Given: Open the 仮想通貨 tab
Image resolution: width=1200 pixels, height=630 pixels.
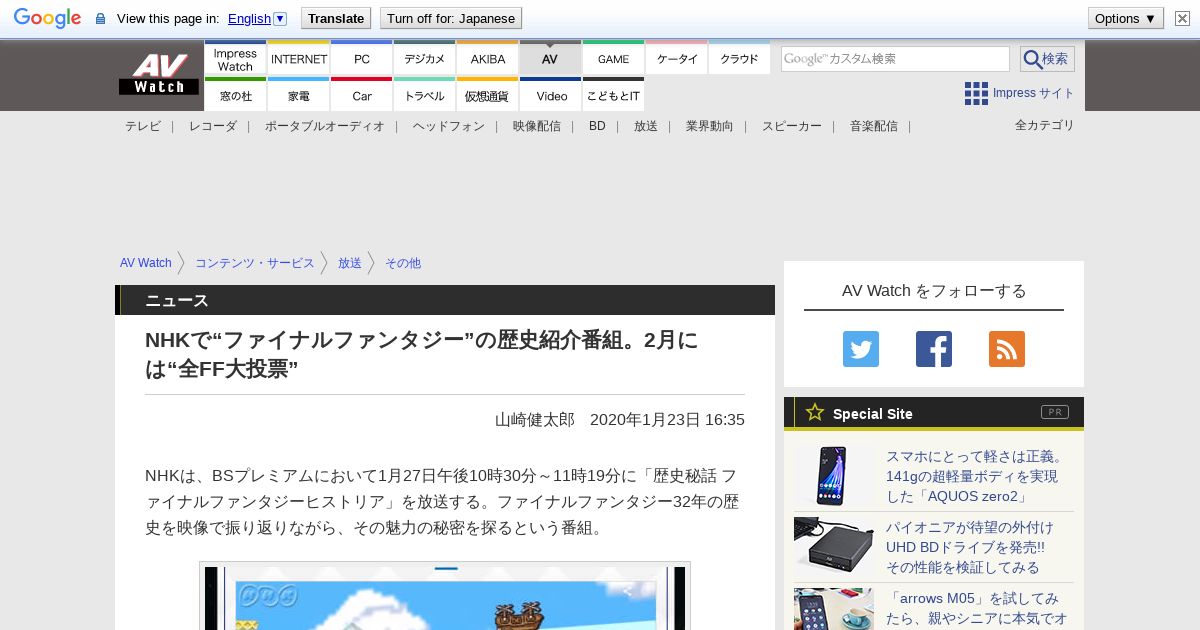Looking at the screenshot, I should [x=487, y=95].
